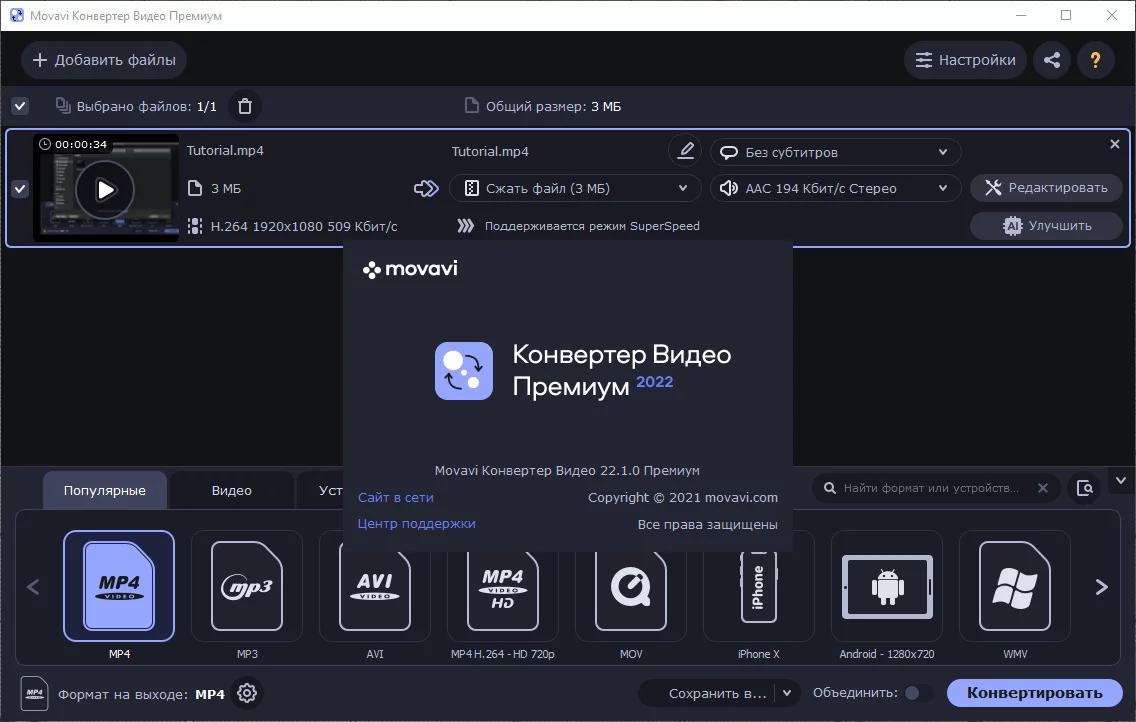This screenshot has width=1136, height=722.
Task: Open the subtitles dropdown
Action: [x=836, y=152]
